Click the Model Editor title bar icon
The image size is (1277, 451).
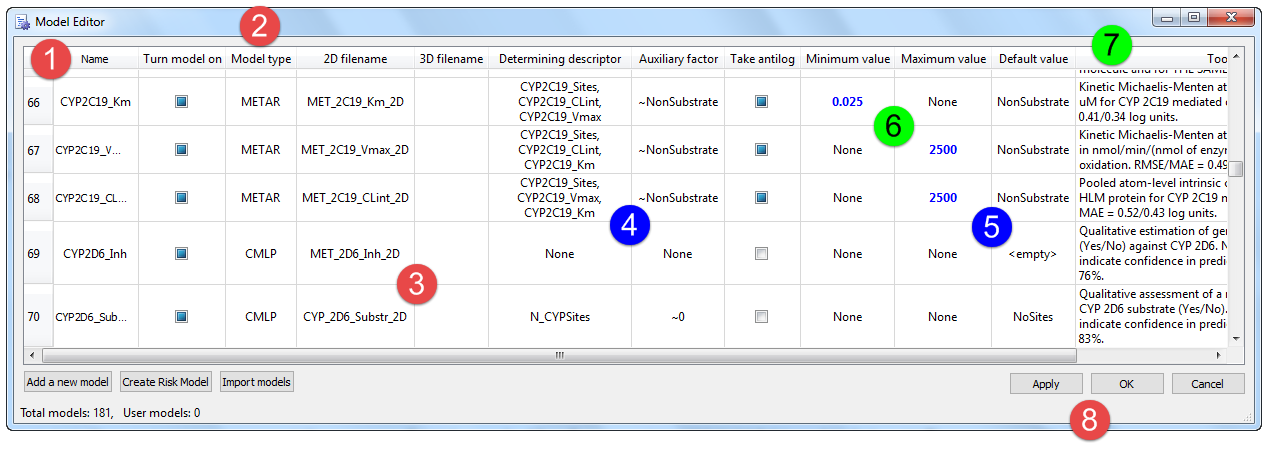click(x=22, y=20)
